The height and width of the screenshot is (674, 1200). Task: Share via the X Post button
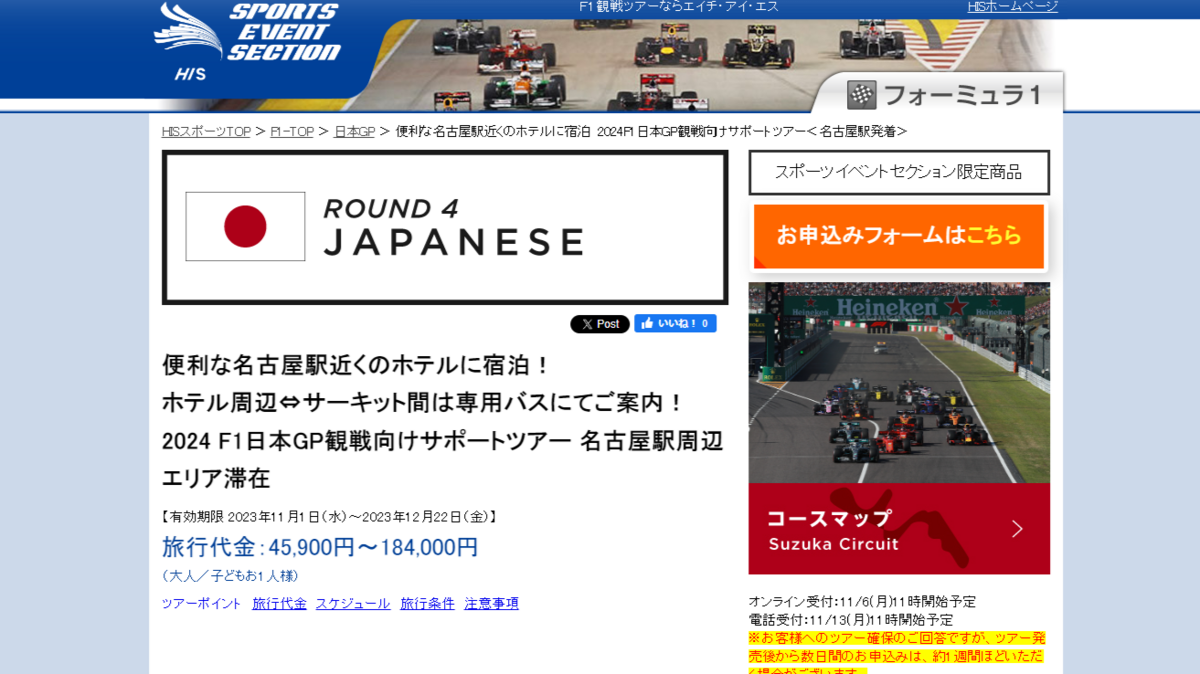[x=599, y=324]
